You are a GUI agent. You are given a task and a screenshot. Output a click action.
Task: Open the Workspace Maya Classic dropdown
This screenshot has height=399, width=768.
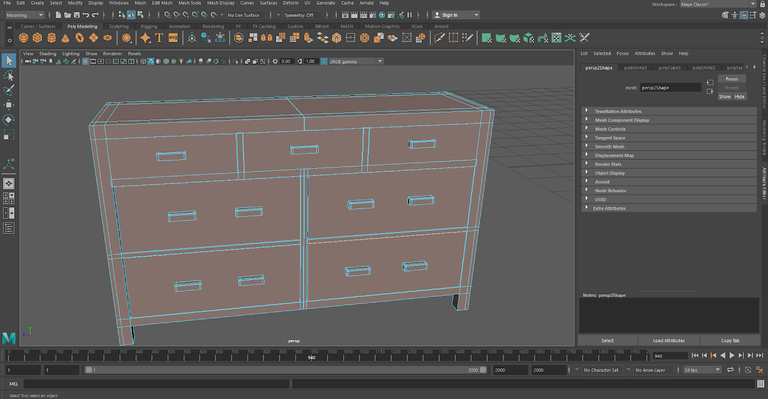click(x=718, y=4)
